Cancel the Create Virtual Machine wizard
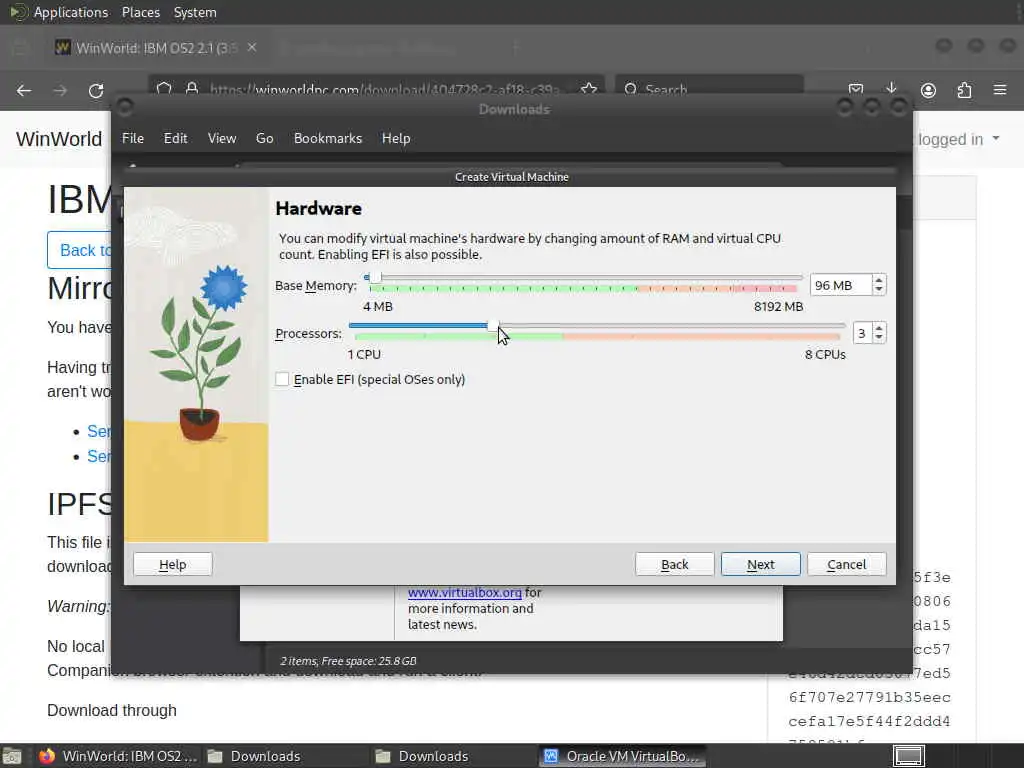This screenshot has height=768, width=1024. [x=846, y=564]
